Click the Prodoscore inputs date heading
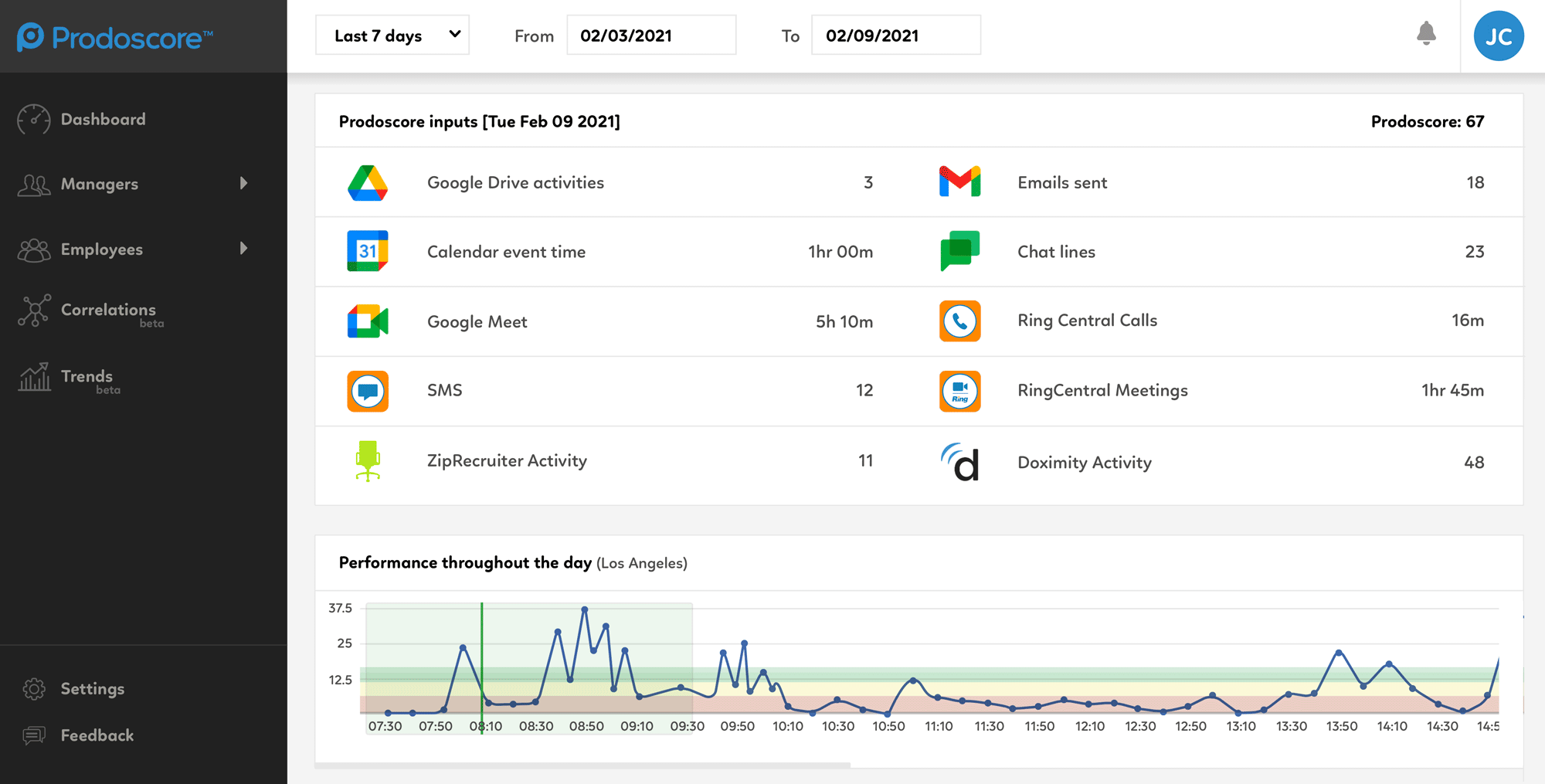Image resolution: width=1545 pixels, height=784 pixels. coord(480,121)
